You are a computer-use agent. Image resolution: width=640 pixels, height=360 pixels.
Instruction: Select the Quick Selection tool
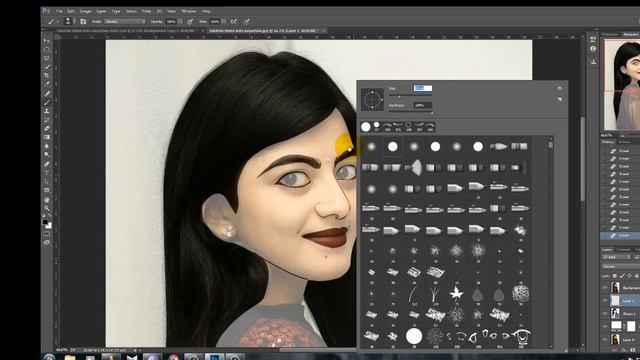47,67
